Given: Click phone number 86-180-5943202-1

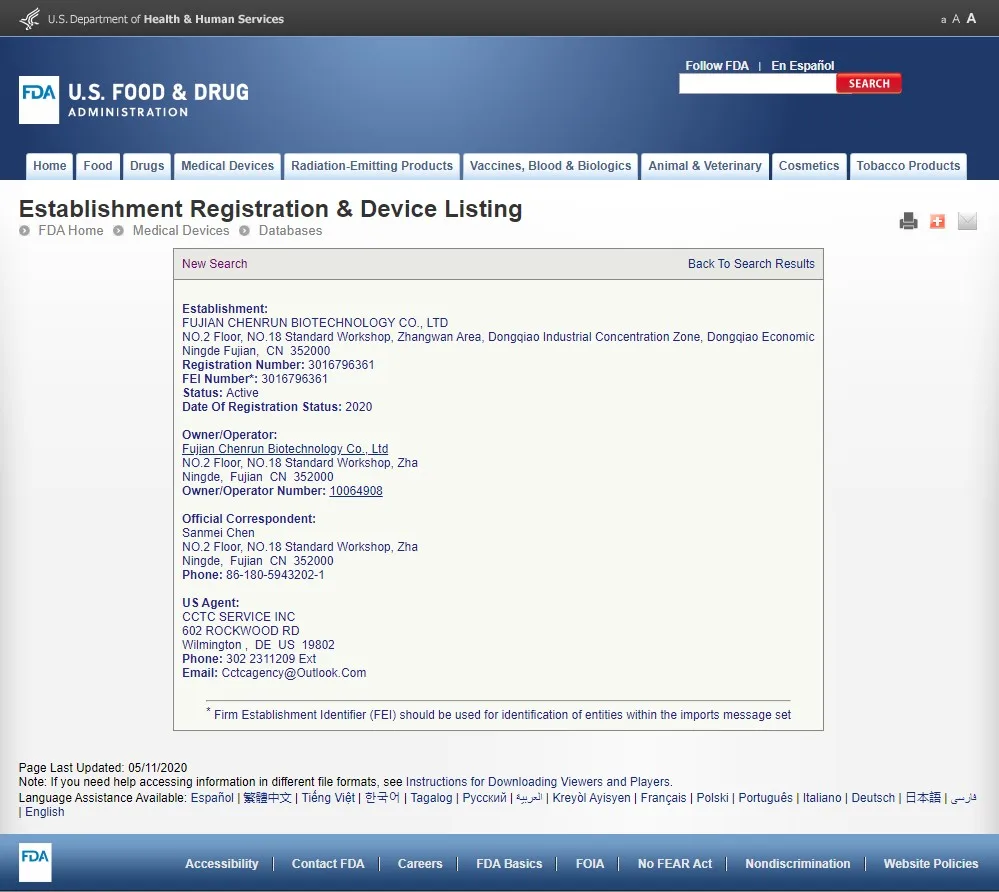Looking at the screenshot, I should (275, 575).
